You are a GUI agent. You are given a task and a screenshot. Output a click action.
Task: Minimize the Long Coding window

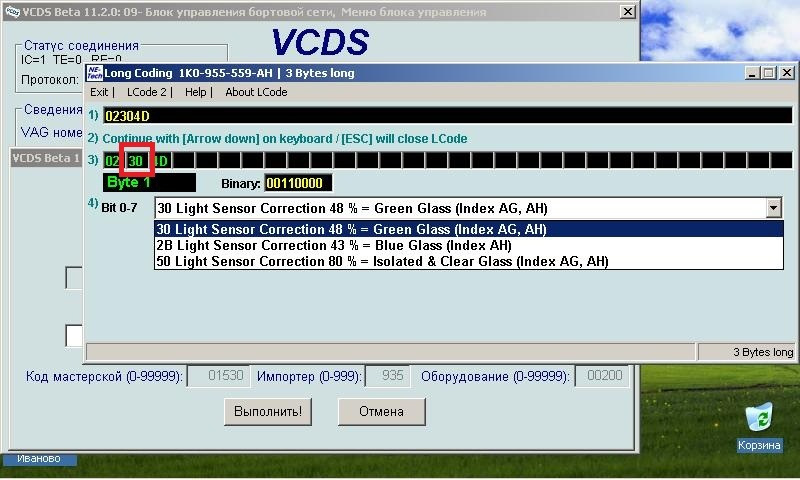[751, 73]
